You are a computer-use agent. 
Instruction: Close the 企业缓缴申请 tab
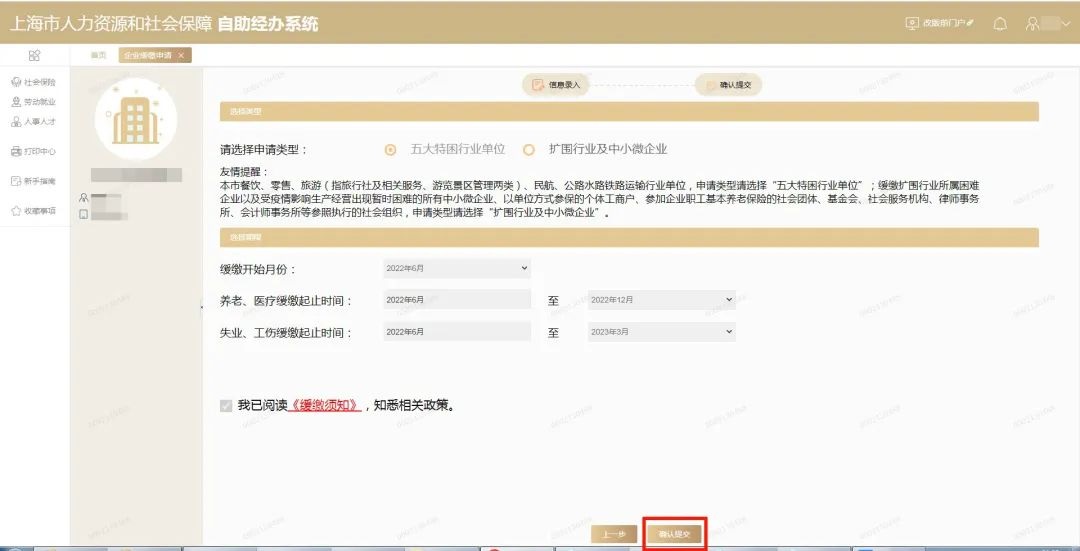point(181,56)
